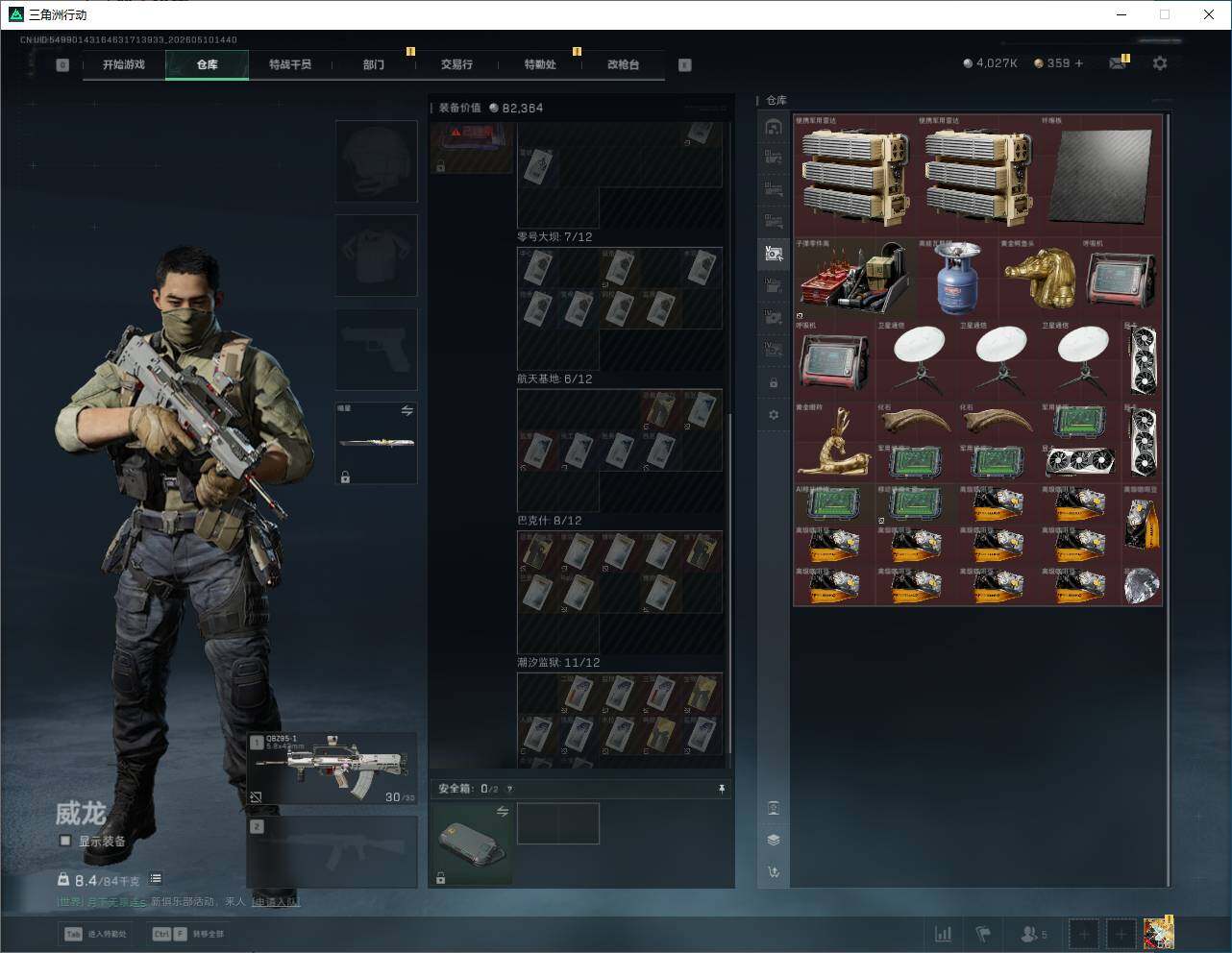This screenshot has height=953, width=1232.
Task: Click the warehouse stack layers icon
Action: 774,840
